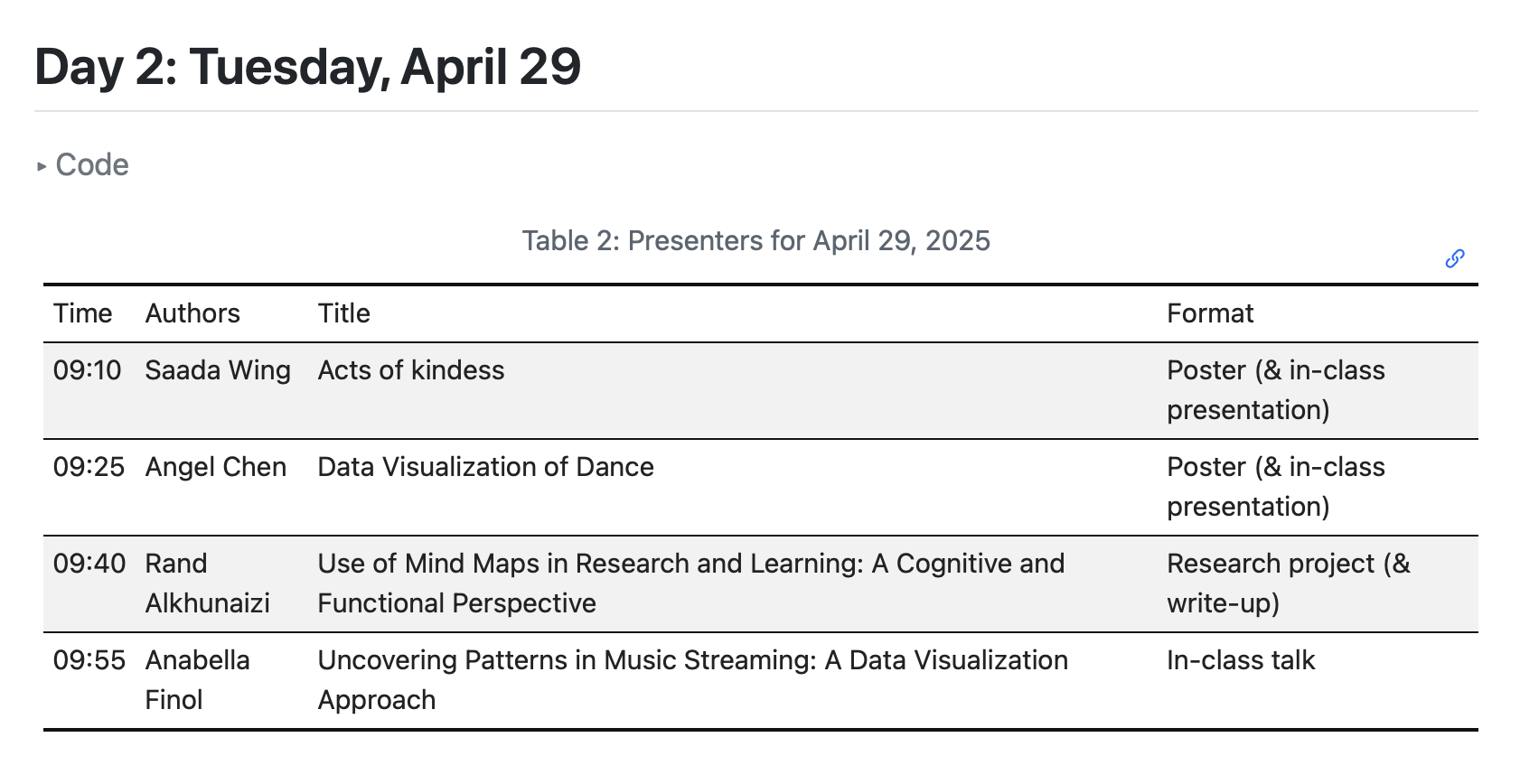This screenshot has width=1520, height=784.
Task: Click the Mind Maps research title
Action: pos(690,583)
